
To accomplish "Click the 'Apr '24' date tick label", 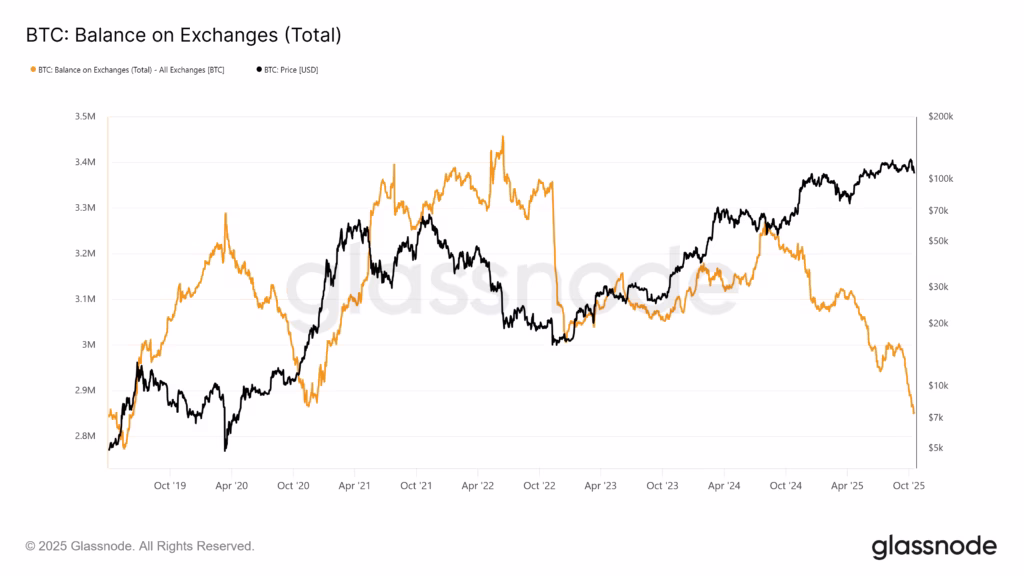I will (723, 485).
